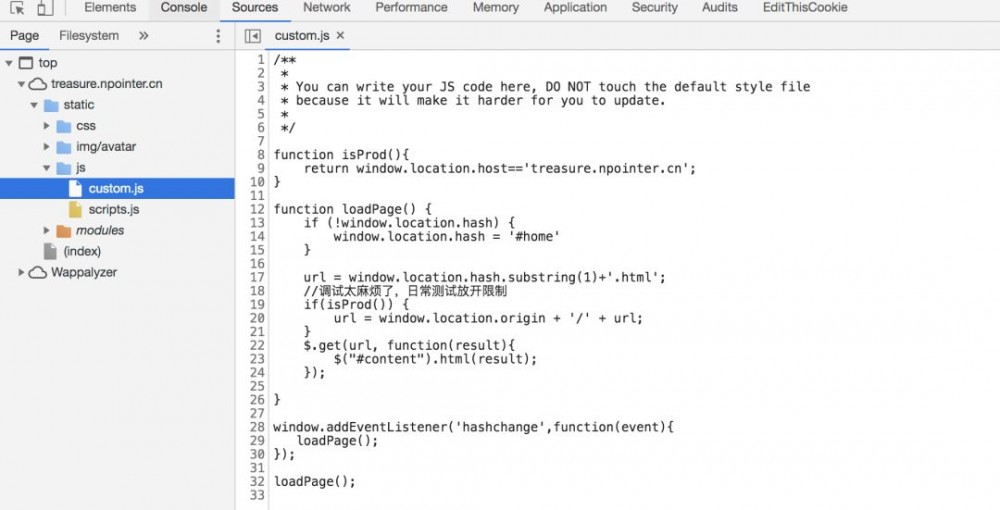The height and width of the screenshot is (510, 1000).
Task: Expand the css folder arrow
Action: coord(46,126)
